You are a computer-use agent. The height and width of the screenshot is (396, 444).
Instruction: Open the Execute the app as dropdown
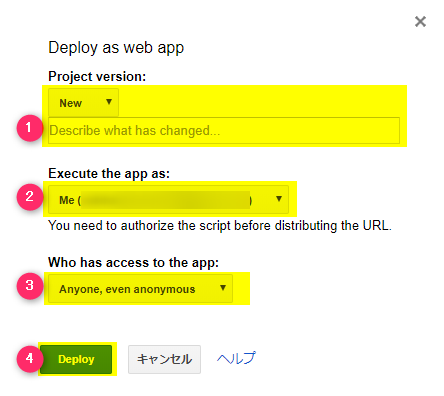coord(168,200)
